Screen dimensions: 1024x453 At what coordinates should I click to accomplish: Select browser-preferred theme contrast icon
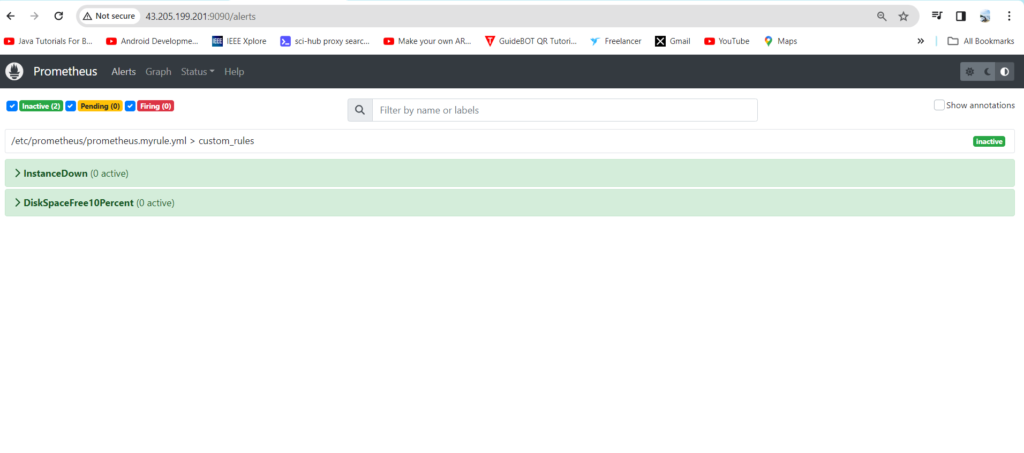[1004, 72]
